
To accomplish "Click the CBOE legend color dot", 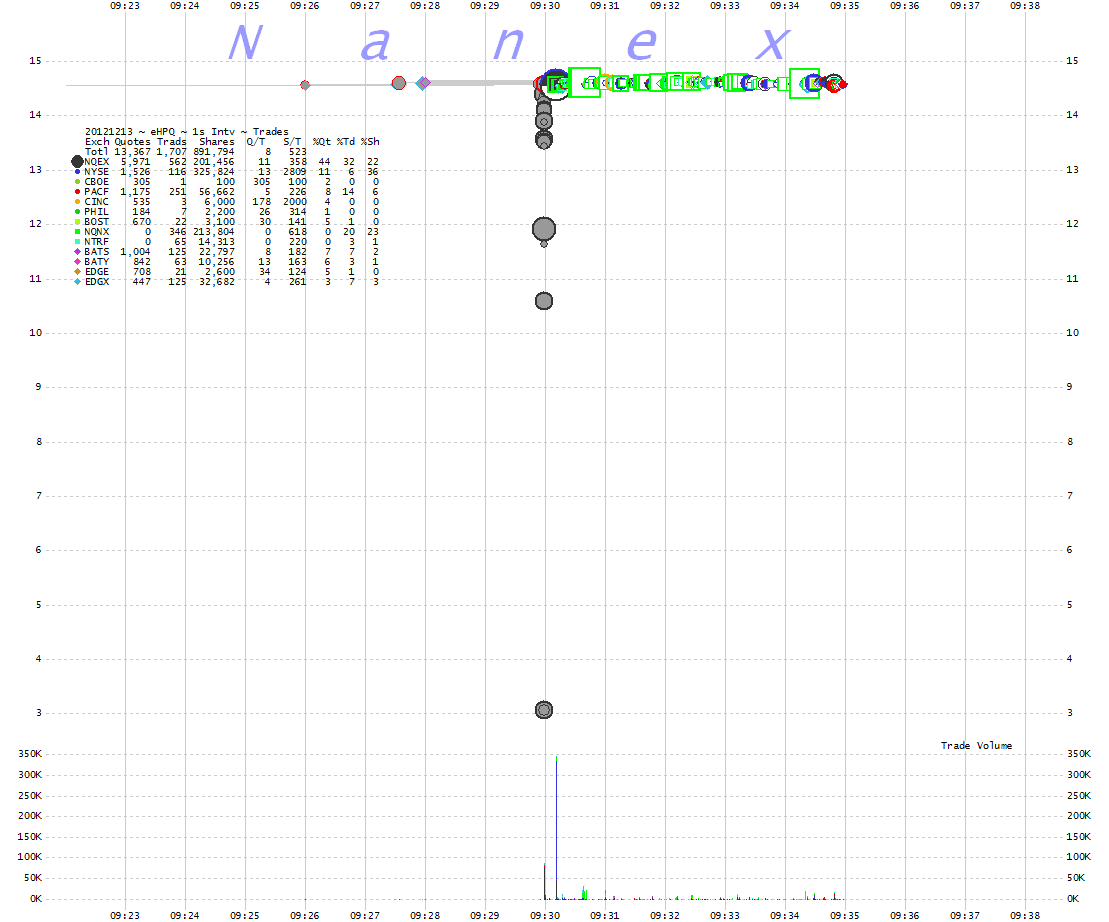I will [78, 182].
